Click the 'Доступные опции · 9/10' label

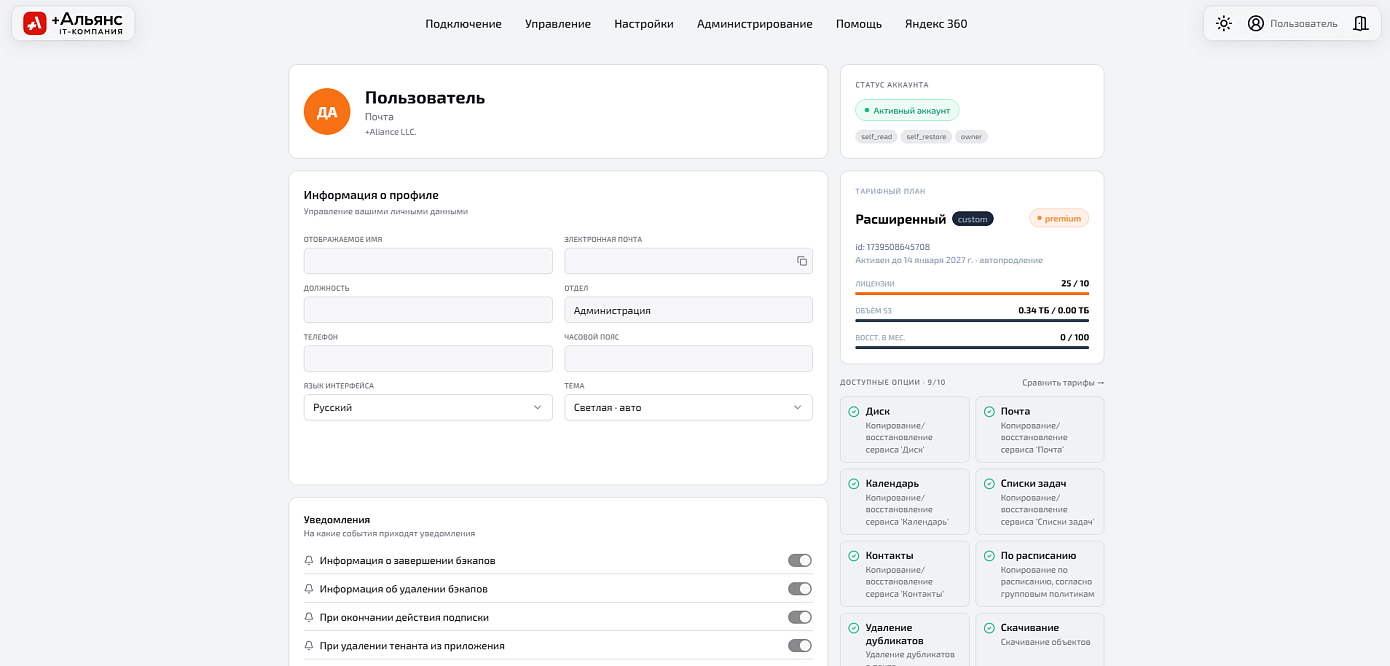[892, 382]
